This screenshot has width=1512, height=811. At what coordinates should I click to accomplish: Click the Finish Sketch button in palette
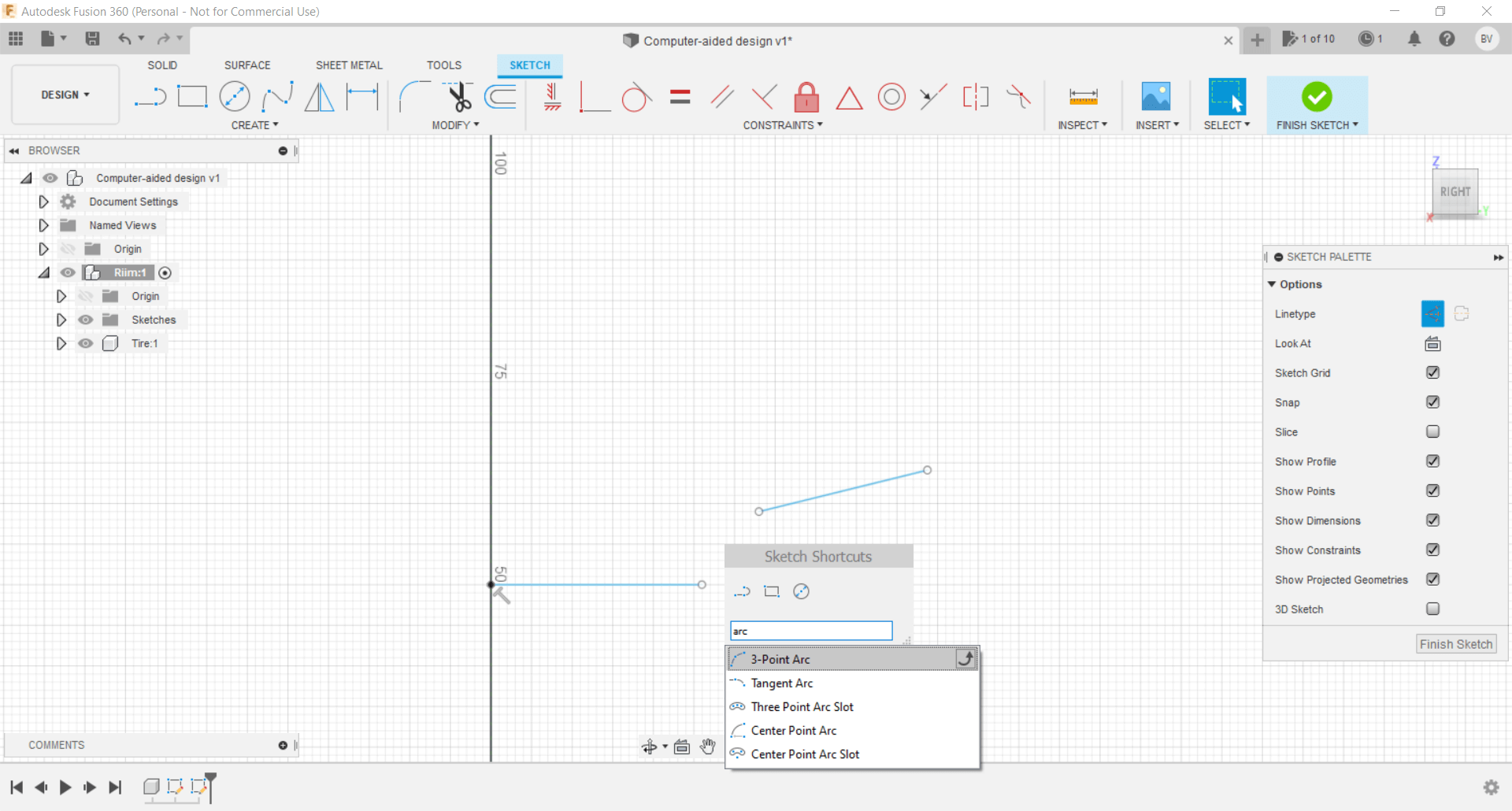tap(1456, 644)
